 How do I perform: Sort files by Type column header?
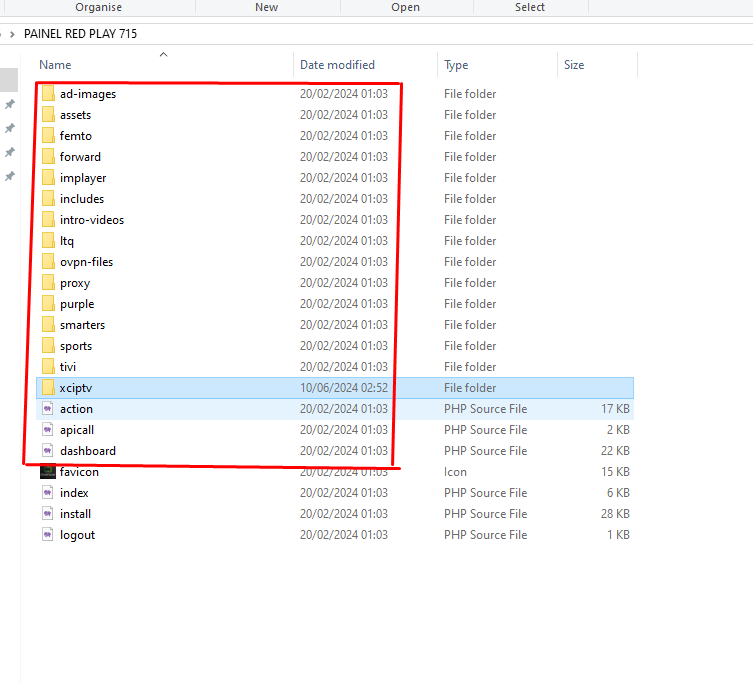point(456,65)
